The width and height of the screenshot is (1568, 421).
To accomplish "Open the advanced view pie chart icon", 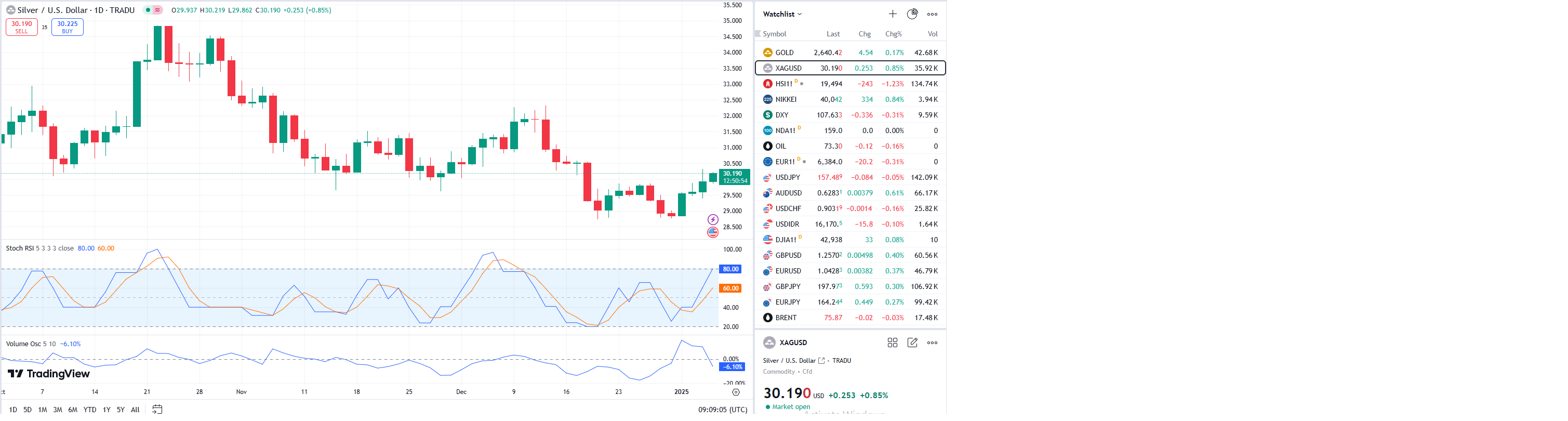I will (x=912, y=14).
